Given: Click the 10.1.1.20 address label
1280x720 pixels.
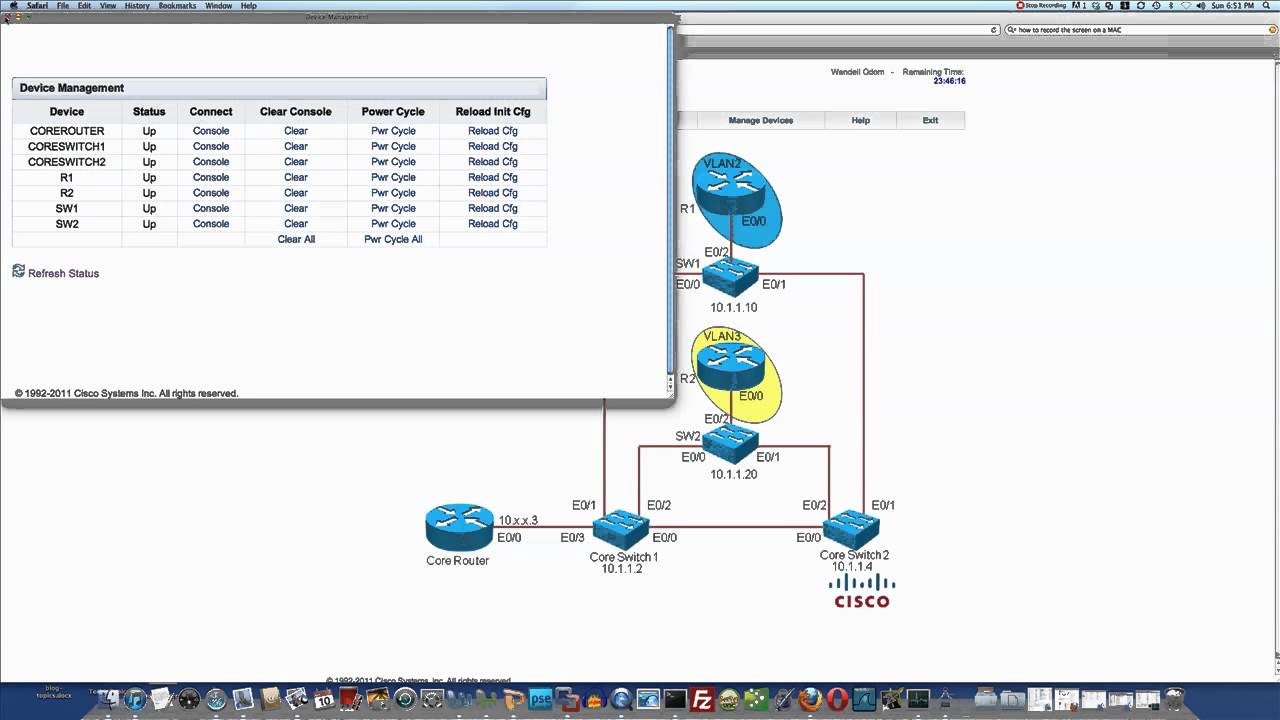Looking at the screenshot, I should click(733, 474).
